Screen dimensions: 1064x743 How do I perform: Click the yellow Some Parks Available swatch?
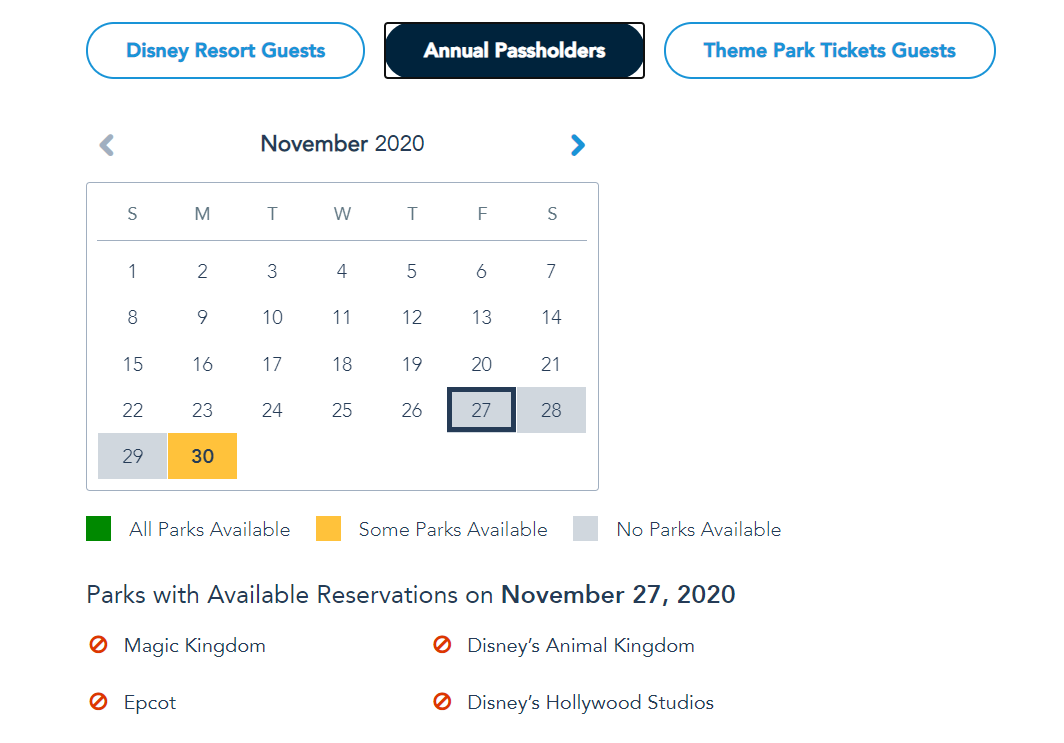point(328,529)
